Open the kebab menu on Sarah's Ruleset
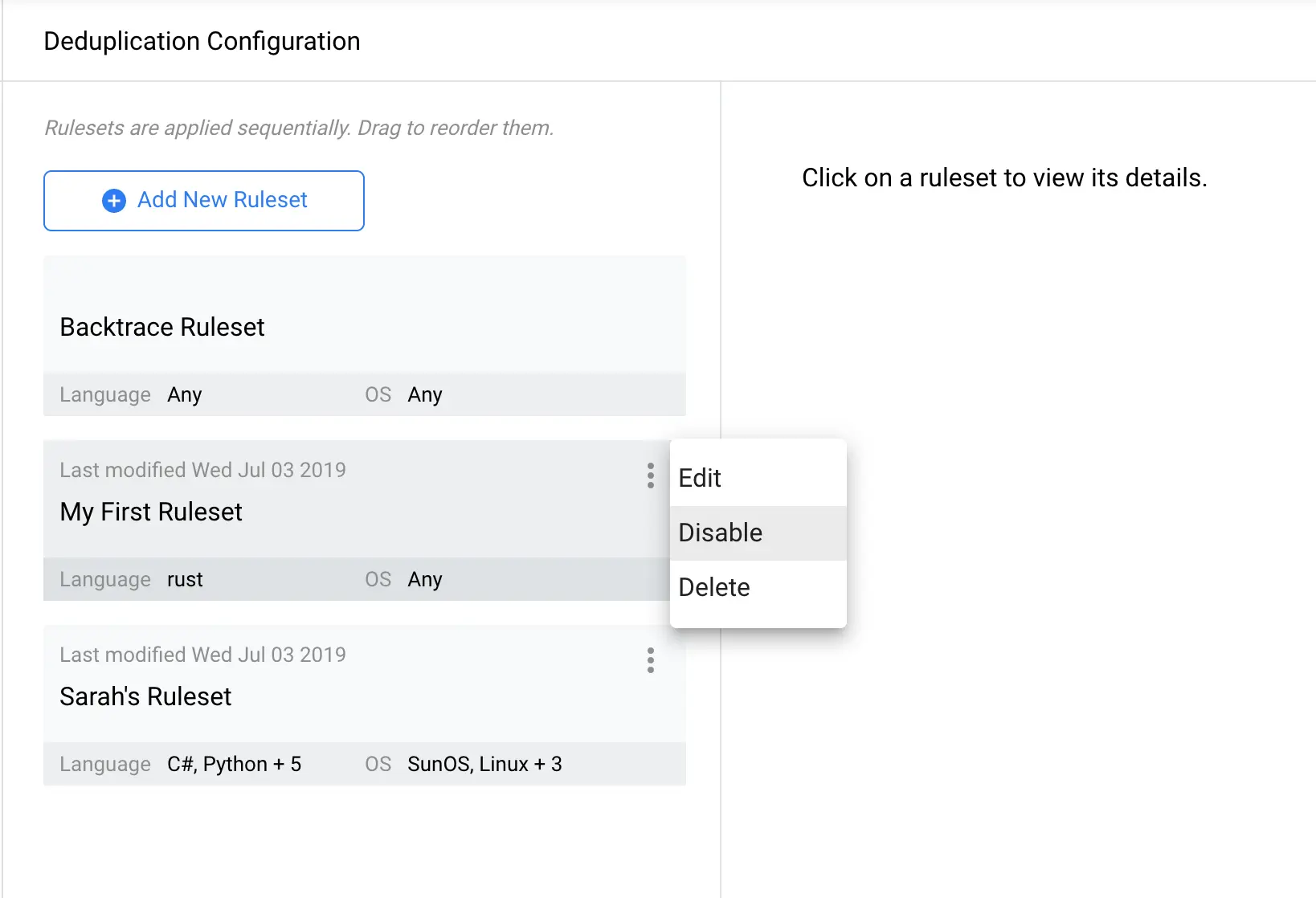 (650, 660)
